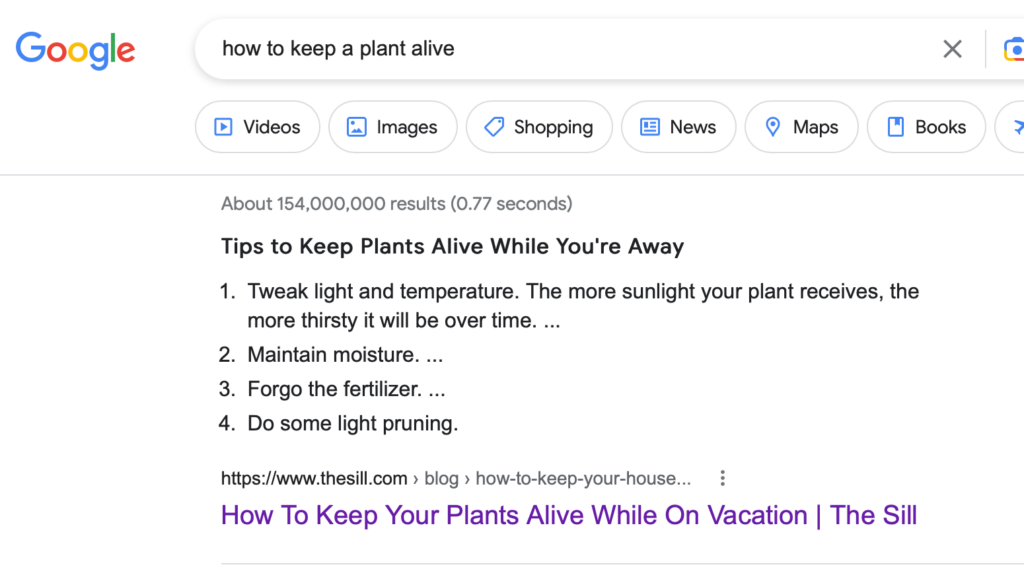This screenshot has width=1024, height=577.
Task: Click inside the search input field
Action: tap(500, 48)
